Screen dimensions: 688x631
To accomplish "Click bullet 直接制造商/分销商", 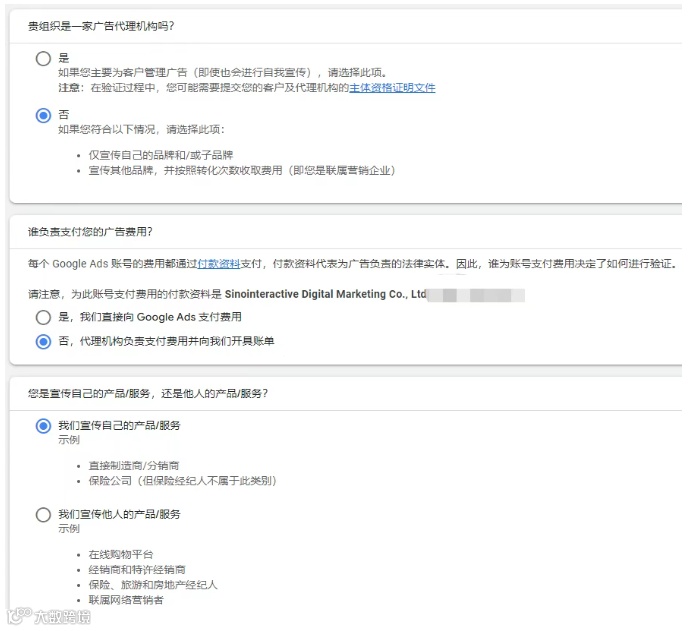I will 134,466.
